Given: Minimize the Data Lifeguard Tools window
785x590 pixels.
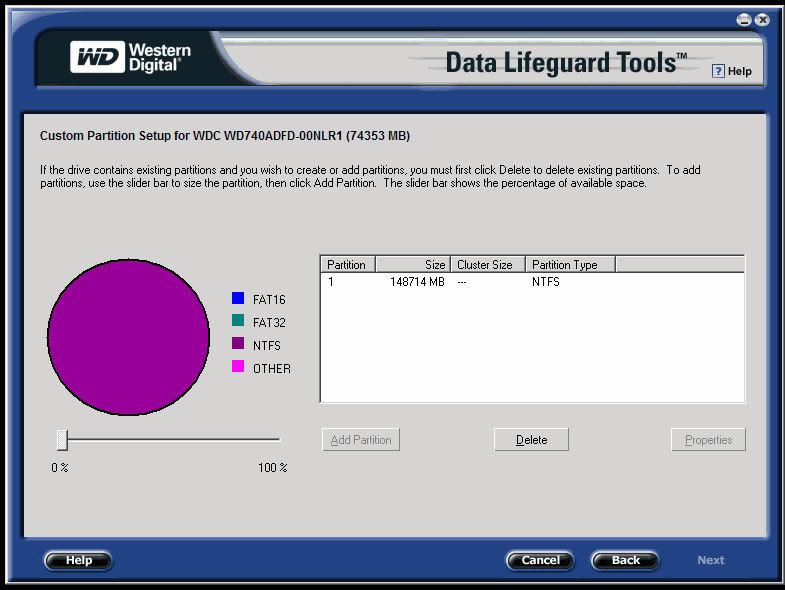Looking at the screenshot, I should (x=743, y=20).
